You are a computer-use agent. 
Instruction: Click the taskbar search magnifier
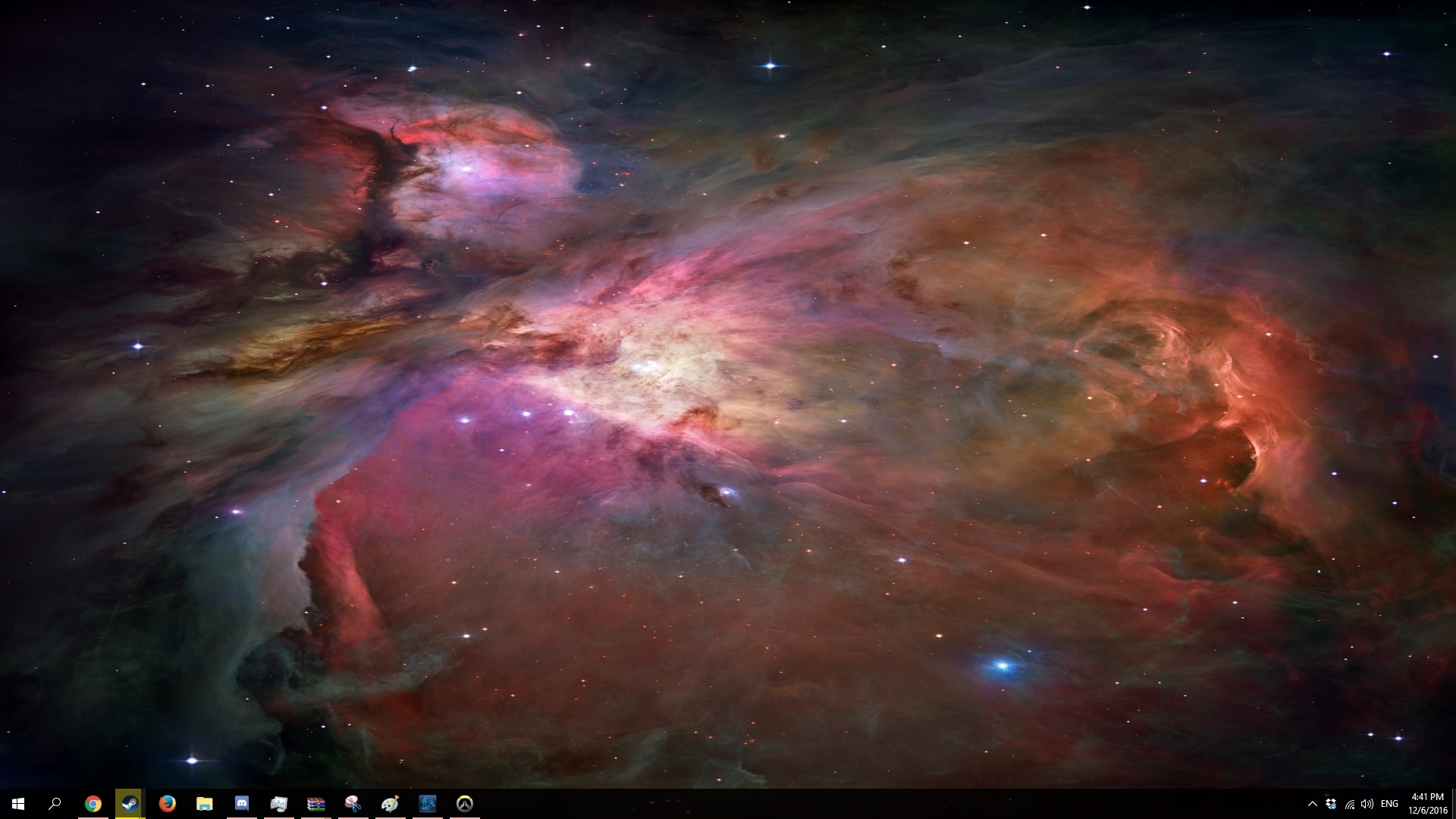pos(55,804)
